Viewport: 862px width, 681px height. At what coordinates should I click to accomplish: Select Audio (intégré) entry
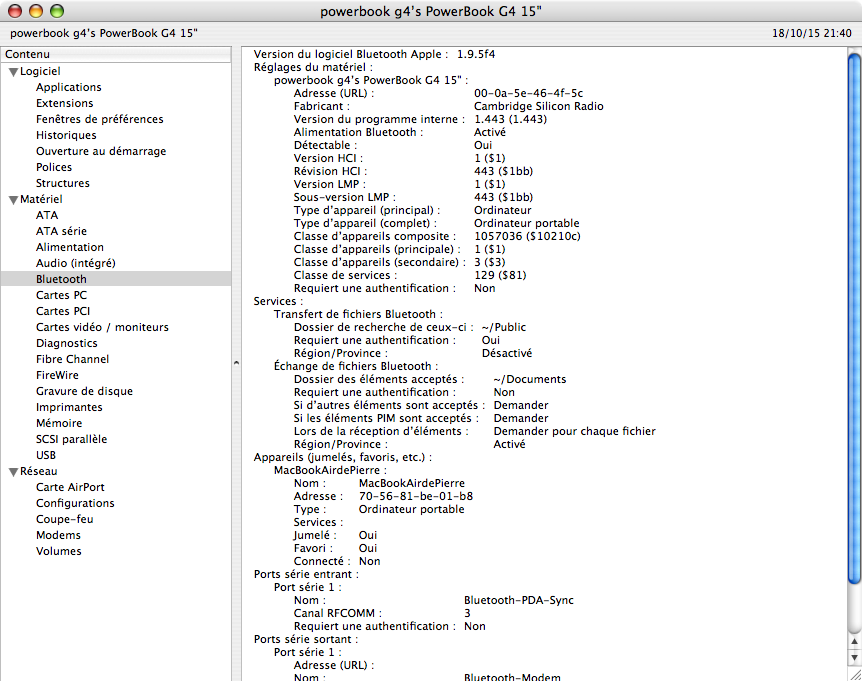pyautogui.click(x=76, y=263)
